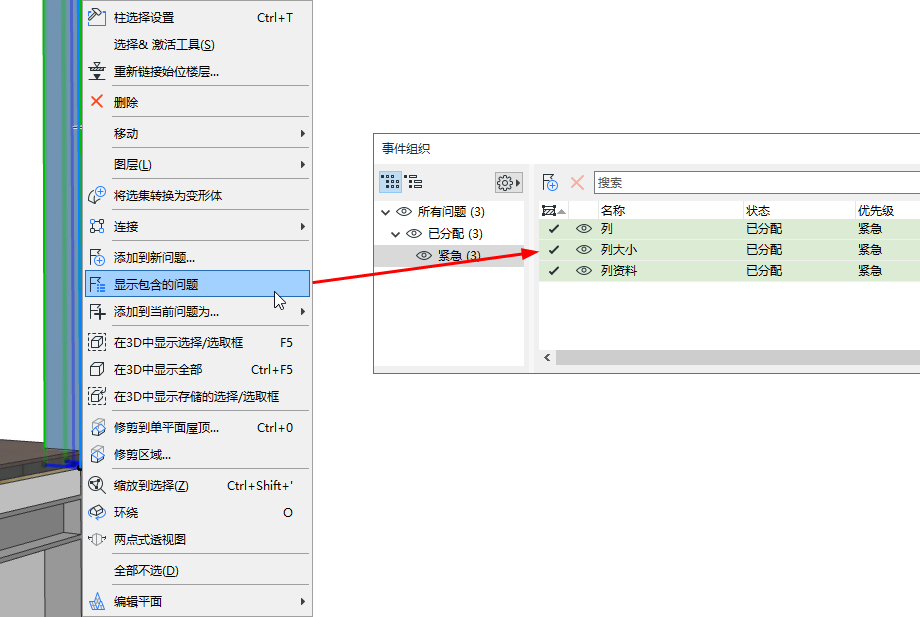
Task: Toggle eye icon of issue 列大小
Action: tap(584, 250)
